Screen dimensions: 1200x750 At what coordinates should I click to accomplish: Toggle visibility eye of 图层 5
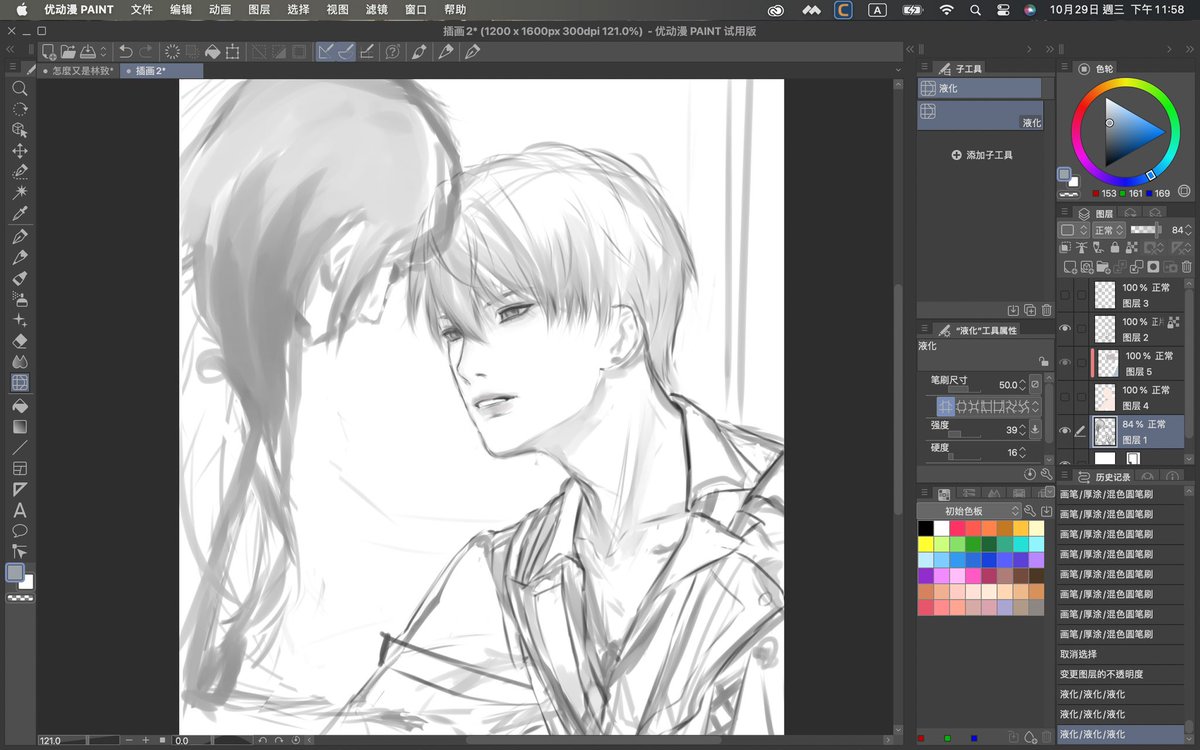point(1065,363)
